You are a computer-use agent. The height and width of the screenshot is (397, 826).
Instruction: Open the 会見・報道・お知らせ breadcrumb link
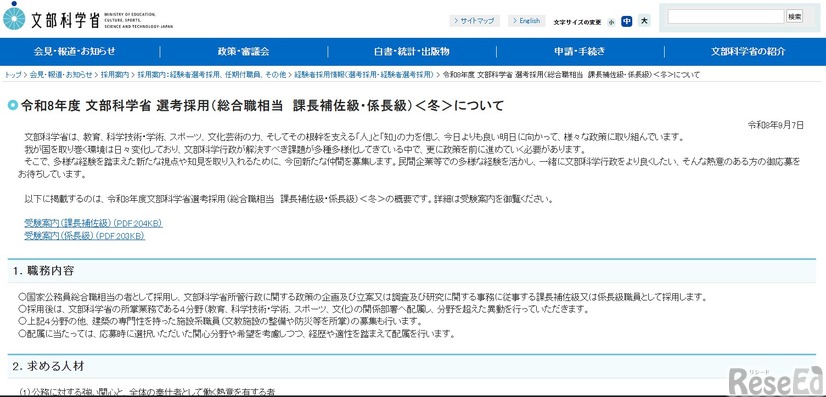(x=61, y=75)
